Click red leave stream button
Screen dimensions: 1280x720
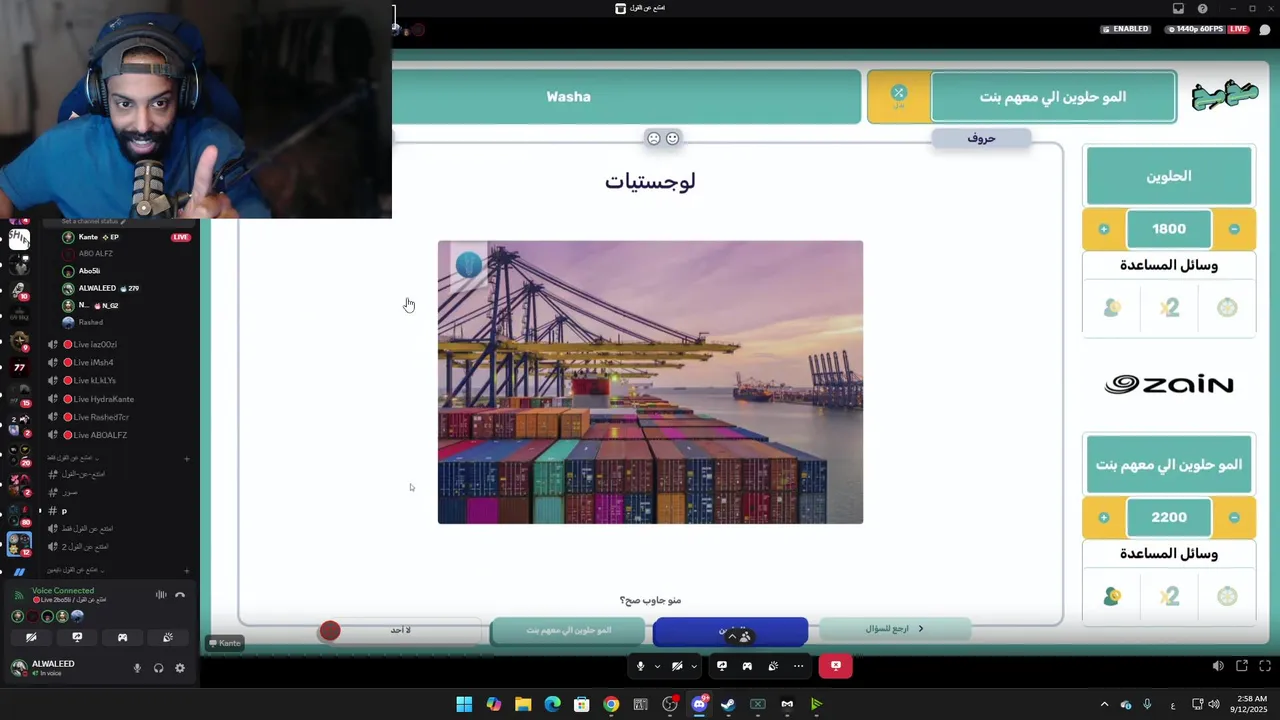(x=836, y=666)
